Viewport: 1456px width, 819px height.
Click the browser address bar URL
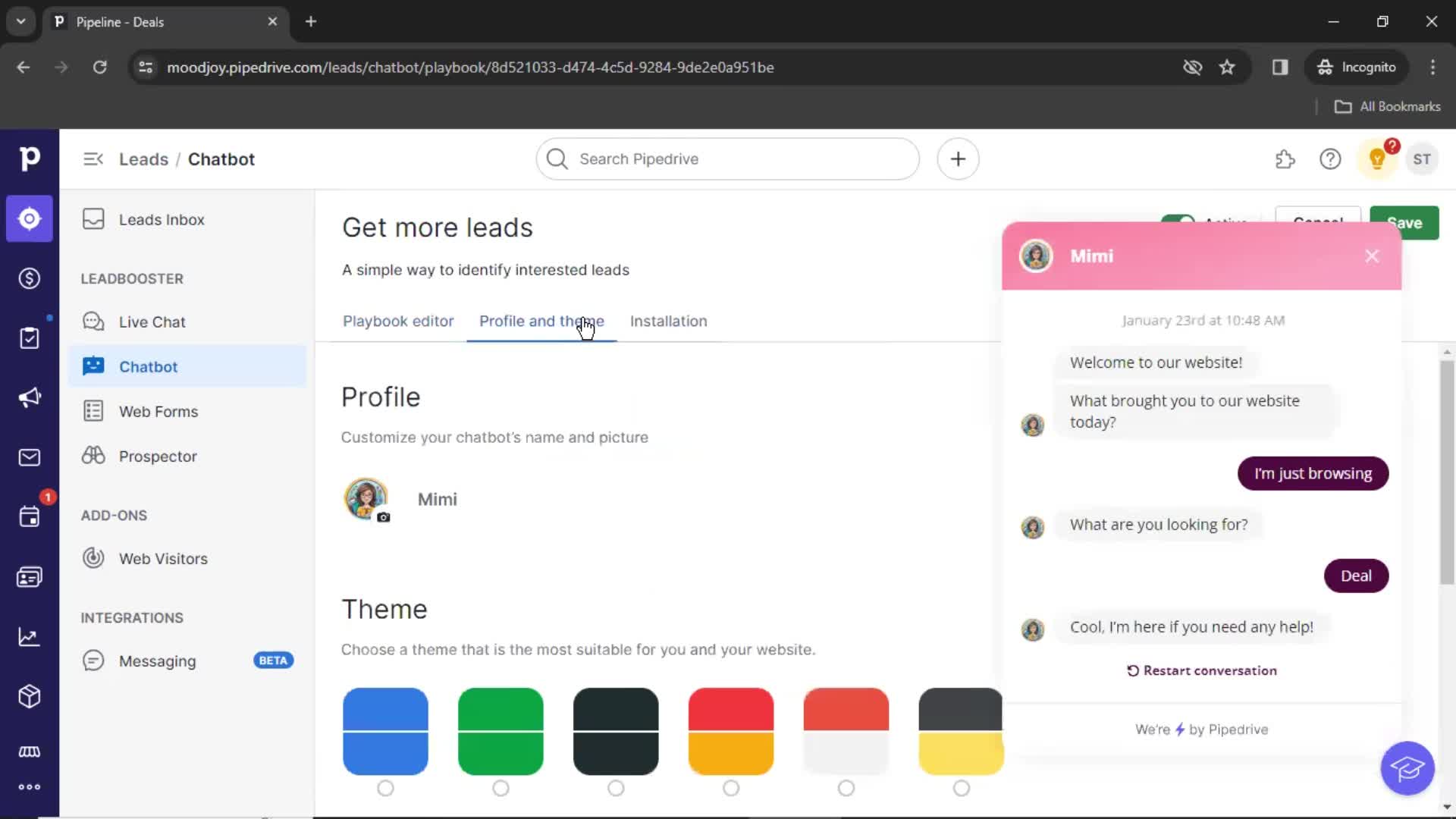point(470,67)
